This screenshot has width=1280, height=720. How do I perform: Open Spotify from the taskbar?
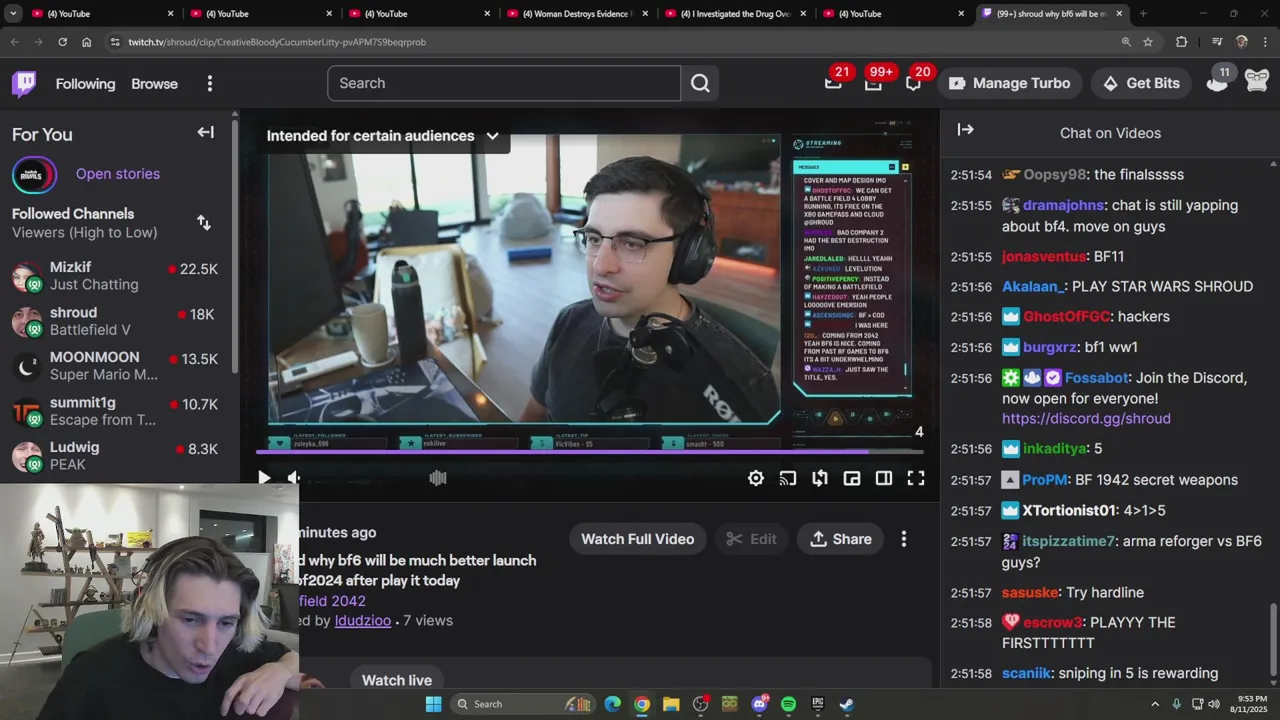click(x=788, y=704)
